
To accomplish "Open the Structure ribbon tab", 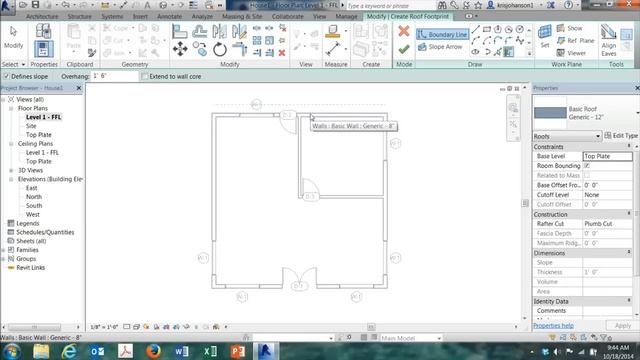I will [80, 16].
